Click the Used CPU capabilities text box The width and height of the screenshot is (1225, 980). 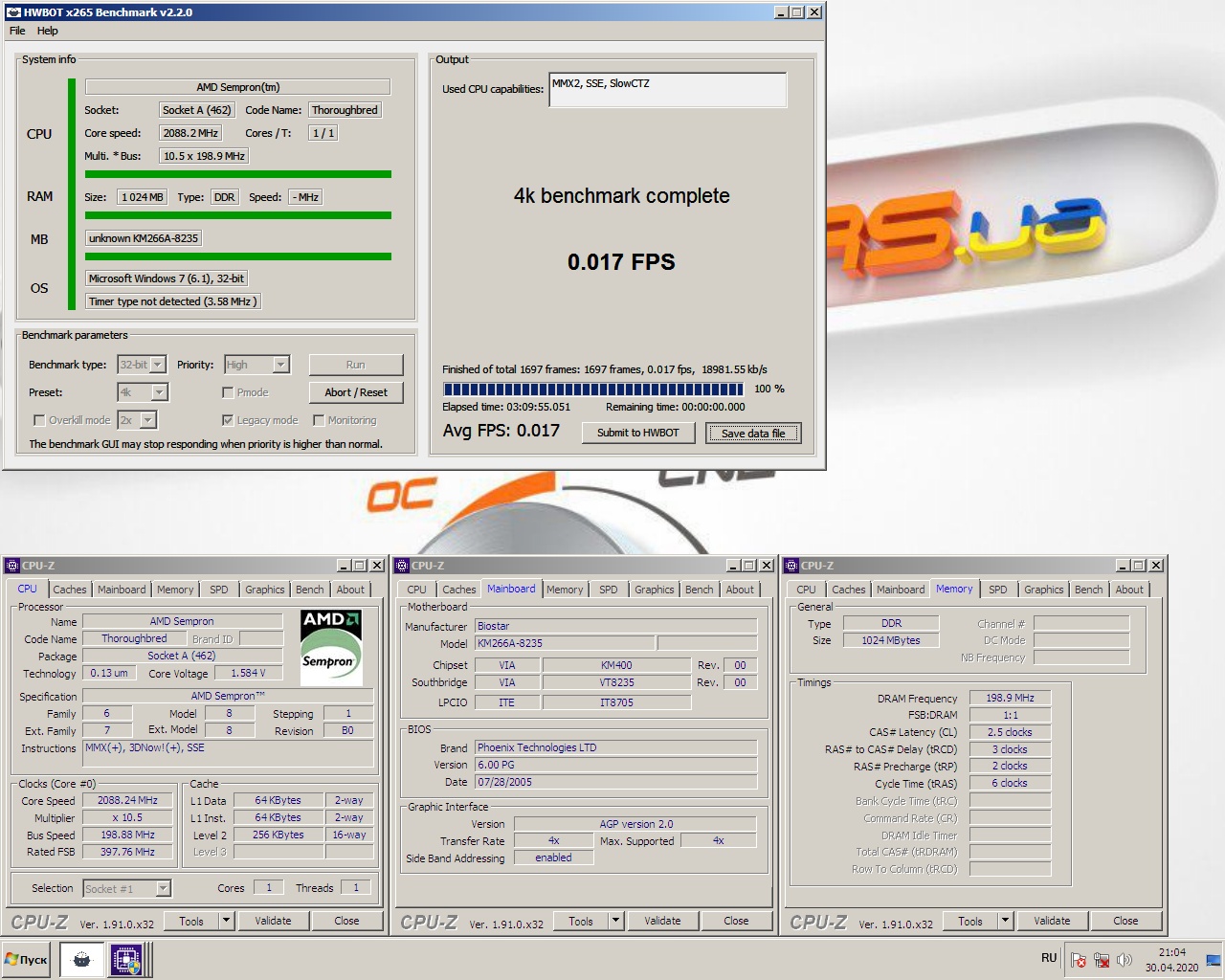coord(667,89)
